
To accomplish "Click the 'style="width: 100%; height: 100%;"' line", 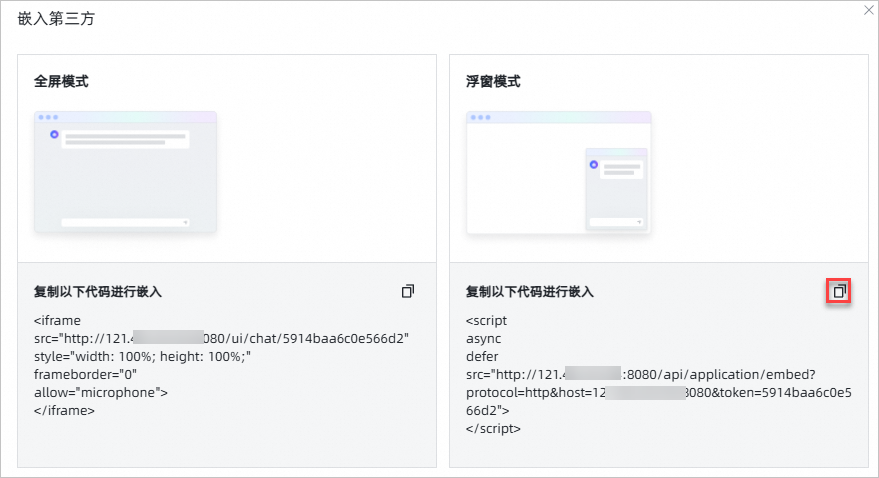I will tap(142, 356).
